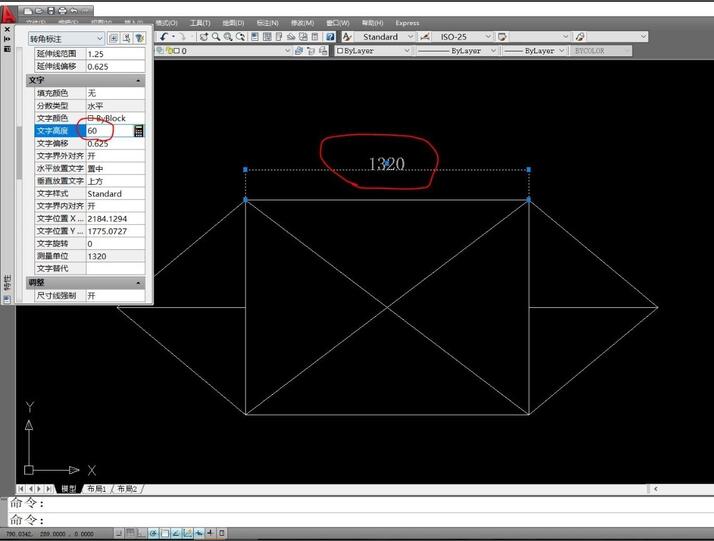
Task: Open the Dimension Style manager icon
Action: 424,37
